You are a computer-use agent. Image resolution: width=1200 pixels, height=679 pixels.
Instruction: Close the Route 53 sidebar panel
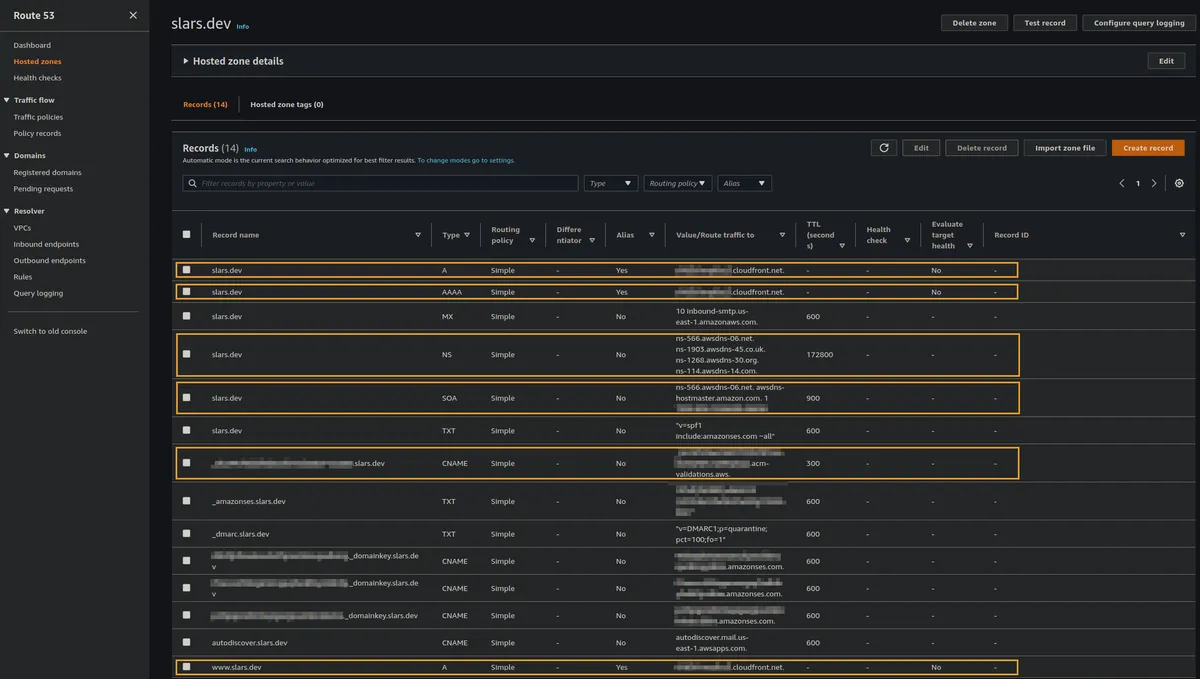[133, 15]
